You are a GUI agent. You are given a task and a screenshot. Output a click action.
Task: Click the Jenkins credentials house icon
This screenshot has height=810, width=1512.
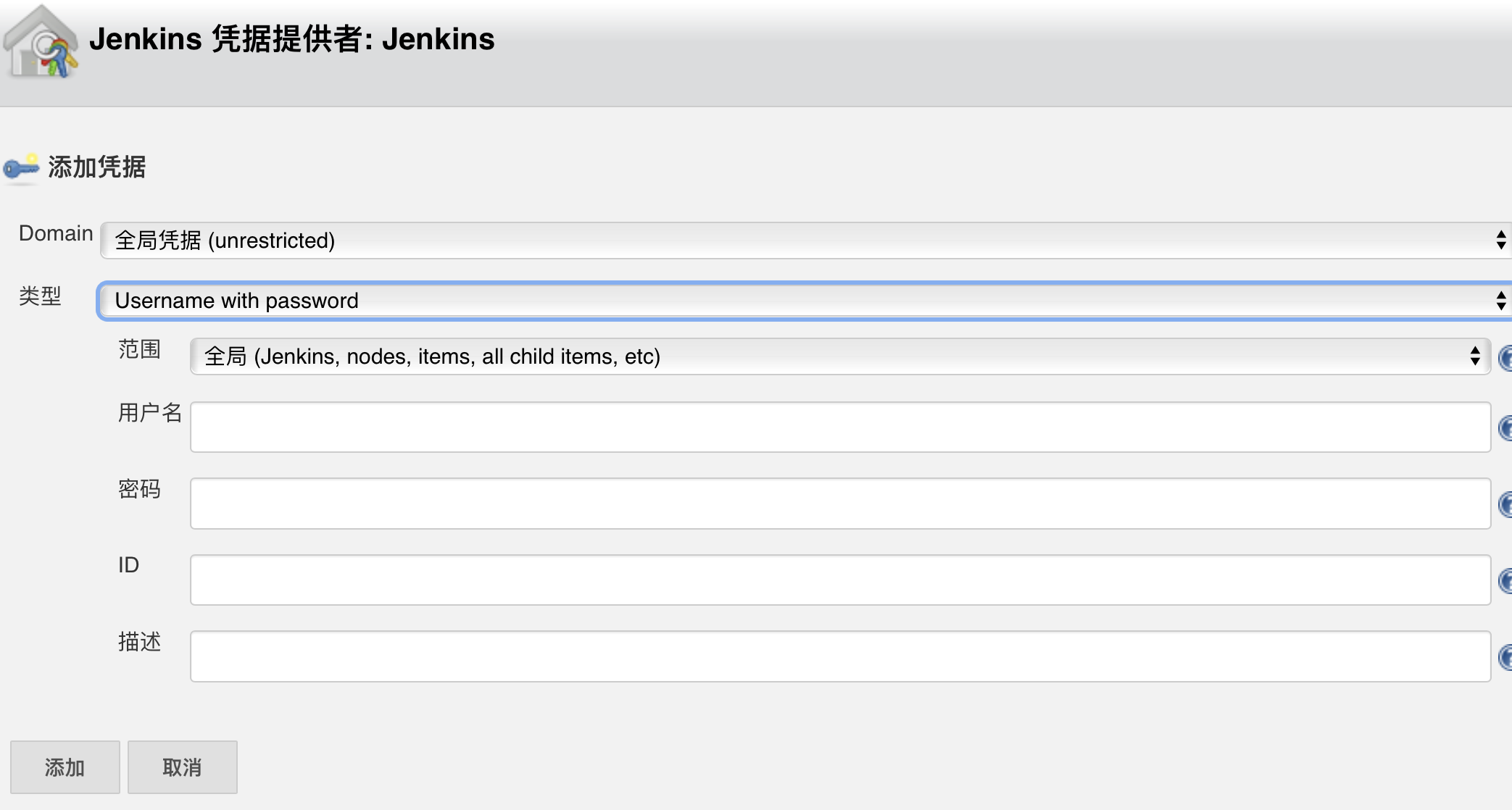pyautogui.click(x=41, y=43)
